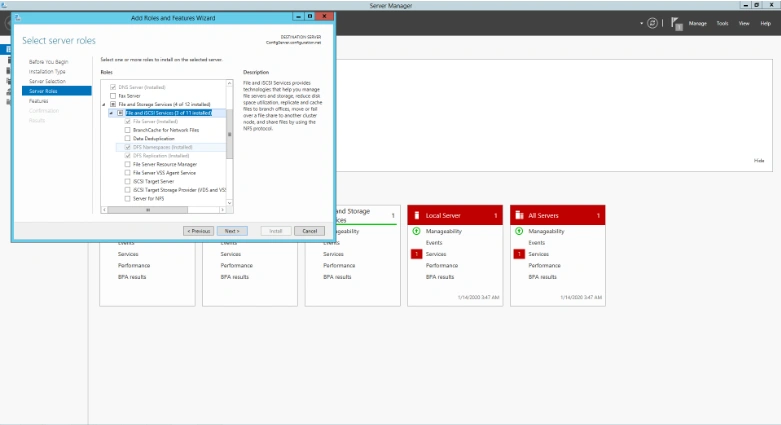
Task: Check File Server Resource Manager
Action: pos(128,164)
